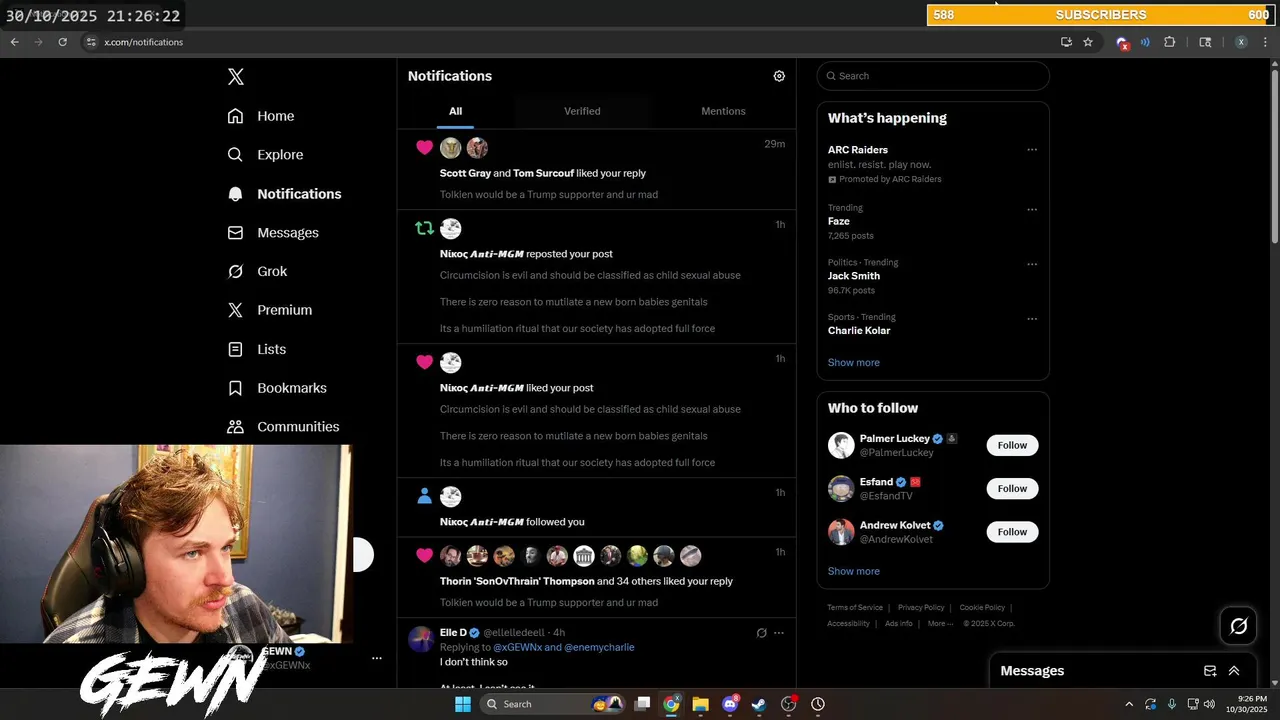Open Windows Start menu
The height and width of the screenshot is (720, 1280).
click(463, 704)
